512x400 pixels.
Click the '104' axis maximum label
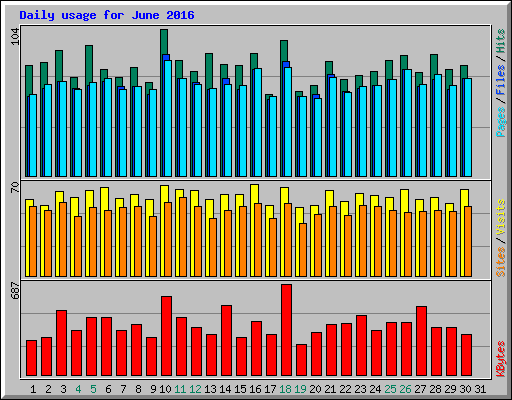15,37
